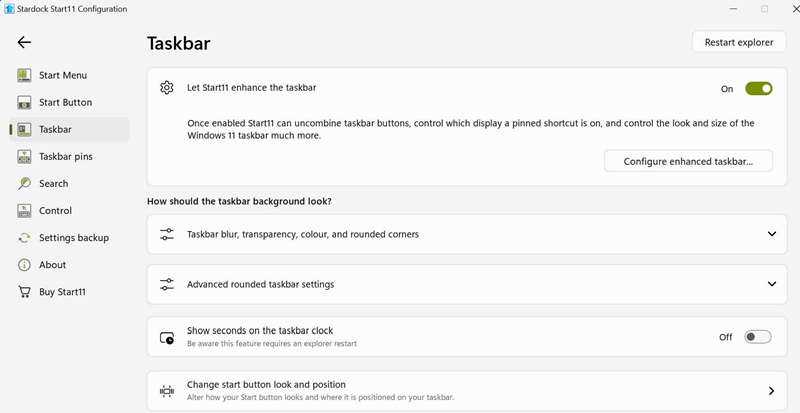800x413 pixels.
Task: Select the Taskbar sidebar item
Action: click(x=55, y=129)
